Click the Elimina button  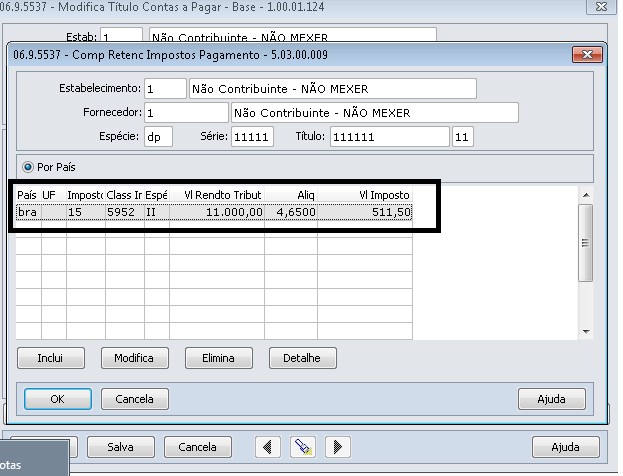(219, 358)
